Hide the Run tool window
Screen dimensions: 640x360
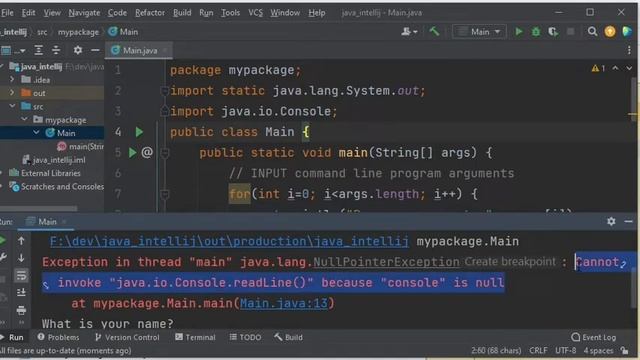pyautogui.click(x=628, y=221)
